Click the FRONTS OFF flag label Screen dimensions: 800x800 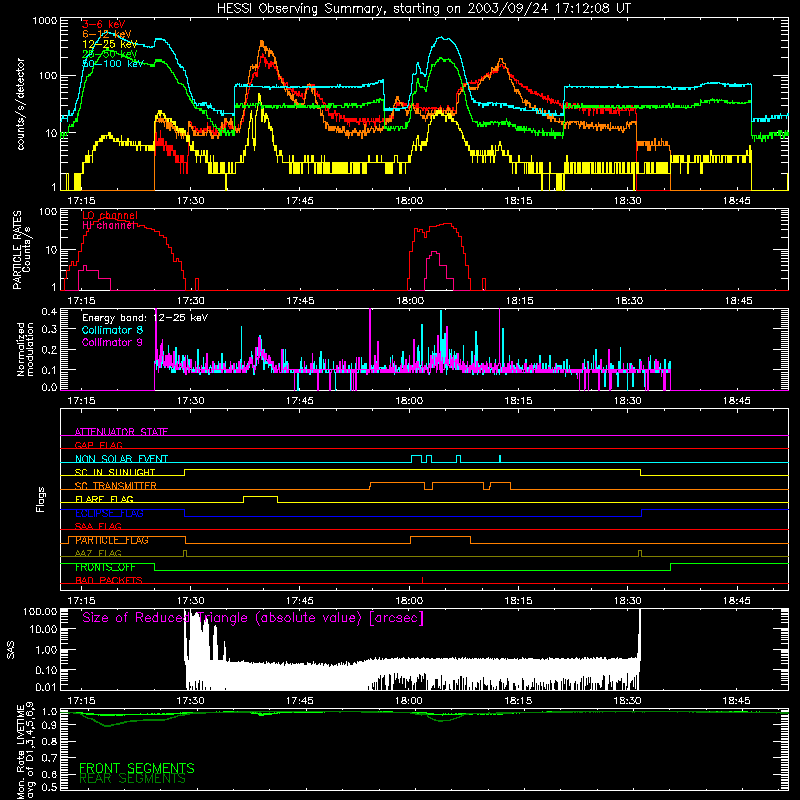point(105,567)
